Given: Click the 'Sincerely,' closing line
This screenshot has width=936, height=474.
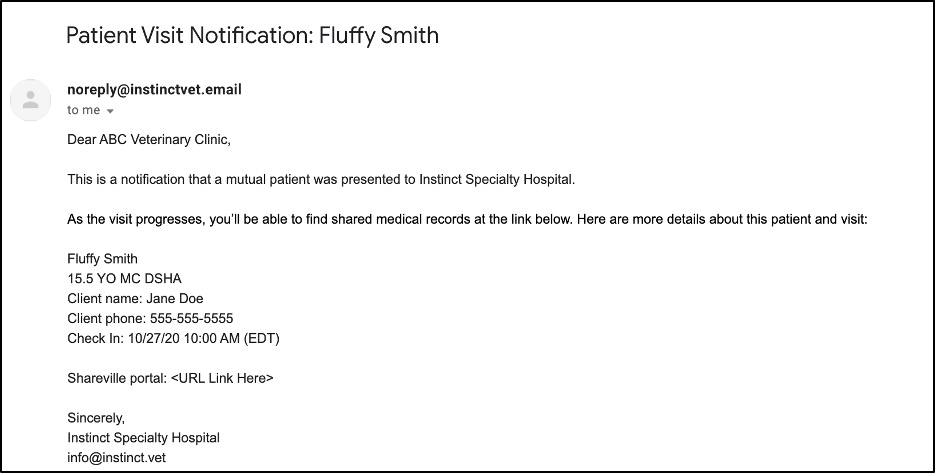Looking at the screenshot, I should 96,418.
